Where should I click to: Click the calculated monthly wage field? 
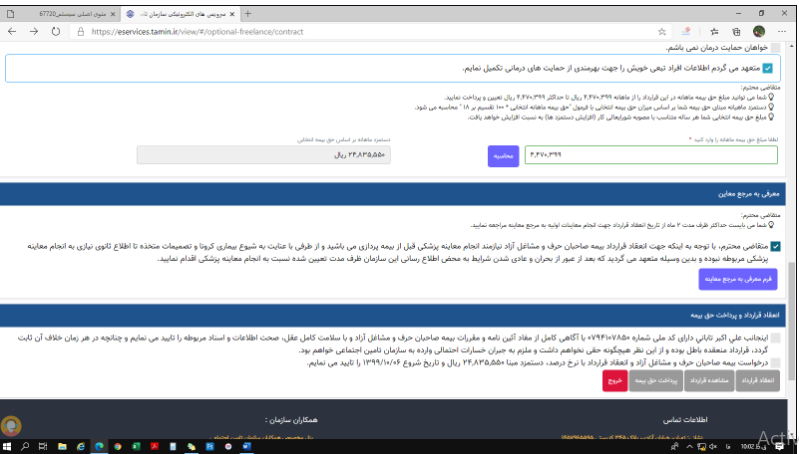pos(263,155)
